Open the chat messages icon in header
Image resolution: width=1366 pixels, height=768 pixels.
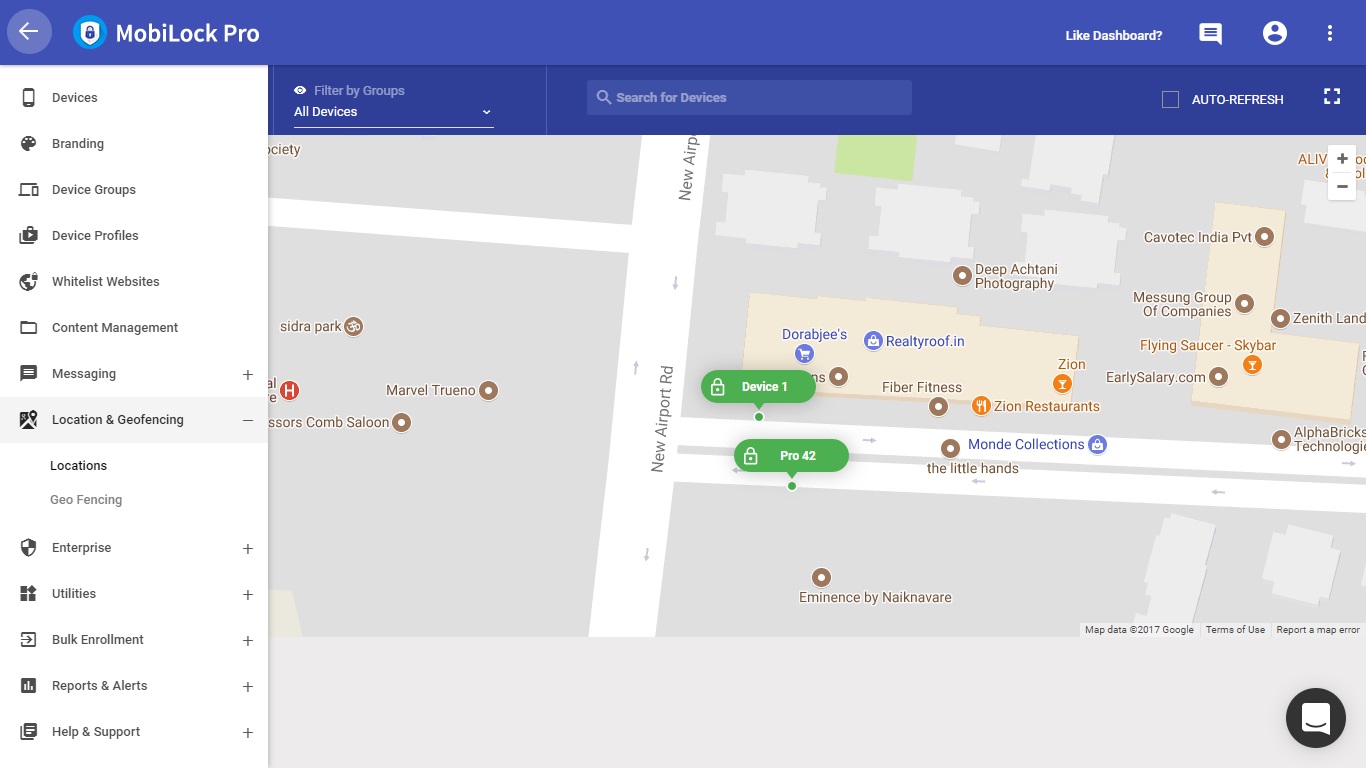pos(1210,34)
